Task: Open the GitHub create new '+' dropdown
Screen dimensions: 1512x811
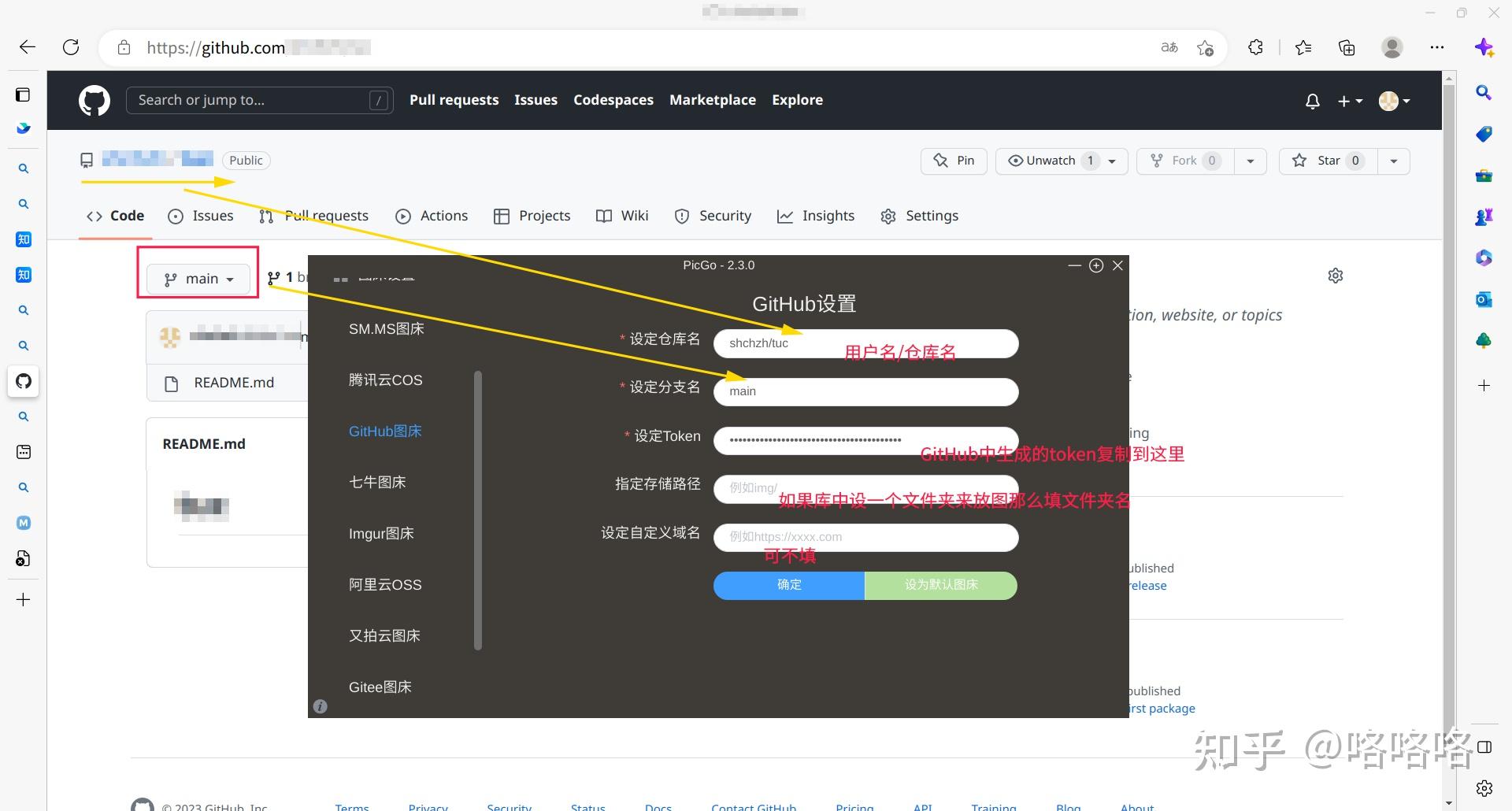Action: [1349, 101]
